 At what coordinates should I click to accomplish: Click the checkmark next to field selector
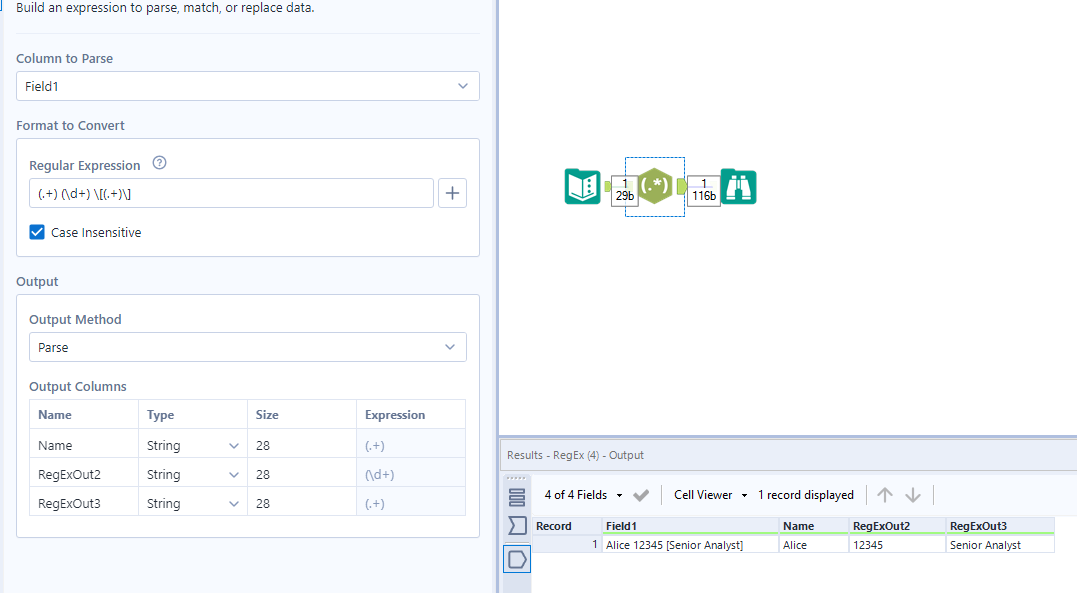coord(642,494)
